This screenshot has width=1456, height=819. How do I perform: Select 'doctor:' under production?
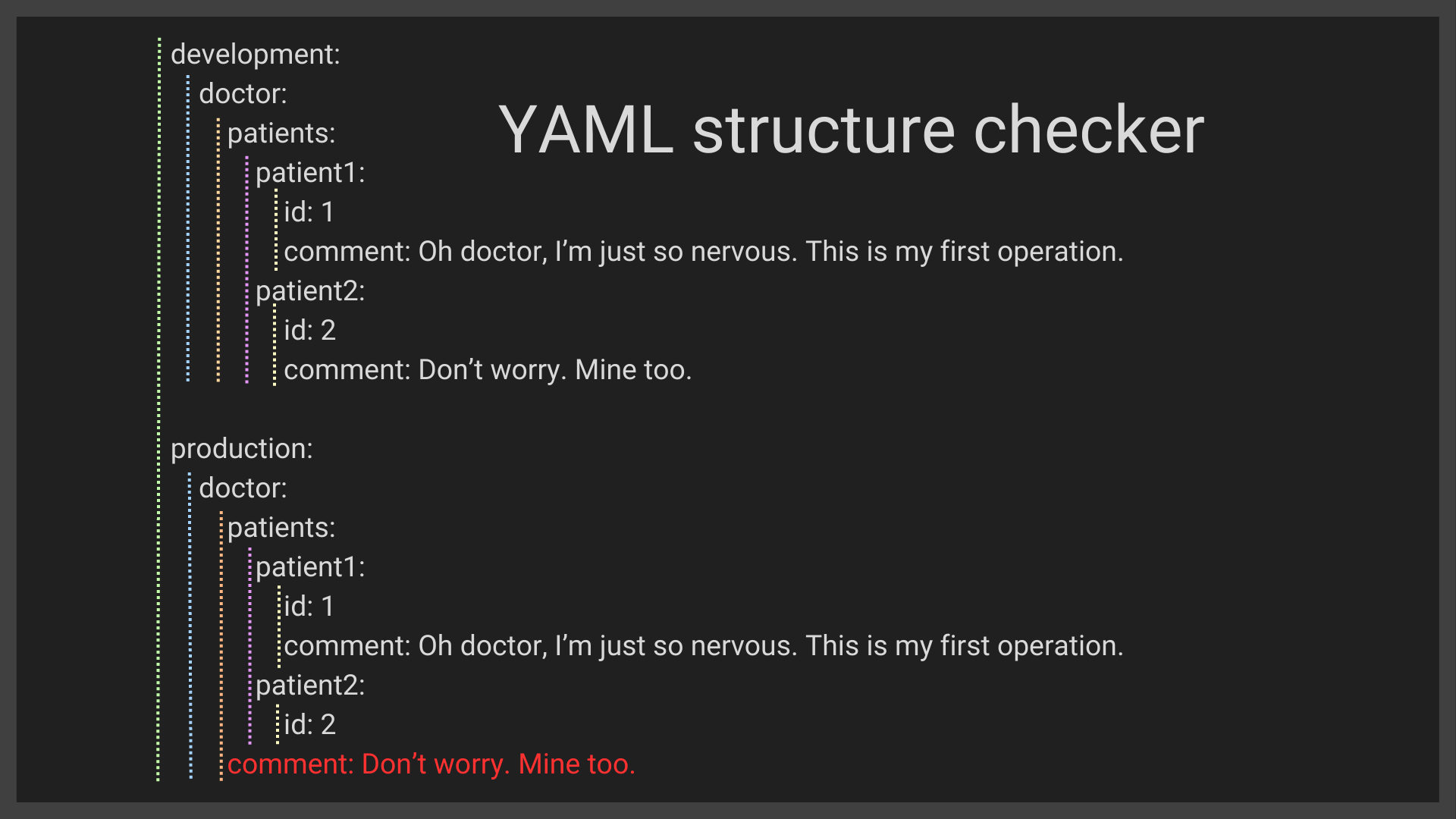pyautogui.click(x=243, y=488)
